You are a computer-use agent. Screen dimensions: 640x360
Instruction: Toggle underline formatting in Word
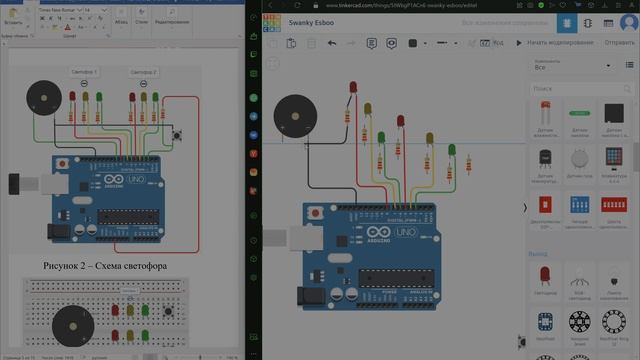tap(60, 19)
